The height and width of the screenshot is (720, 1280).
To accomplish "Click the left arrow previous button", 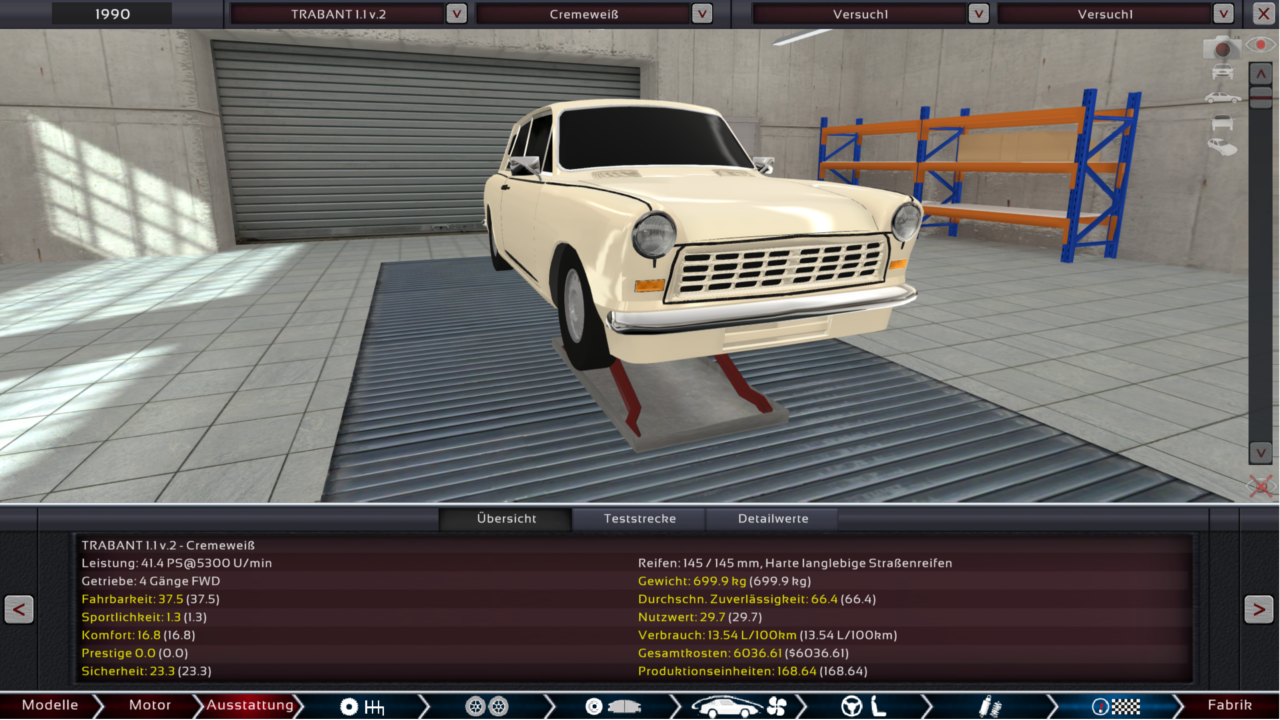I will (19, 609).
